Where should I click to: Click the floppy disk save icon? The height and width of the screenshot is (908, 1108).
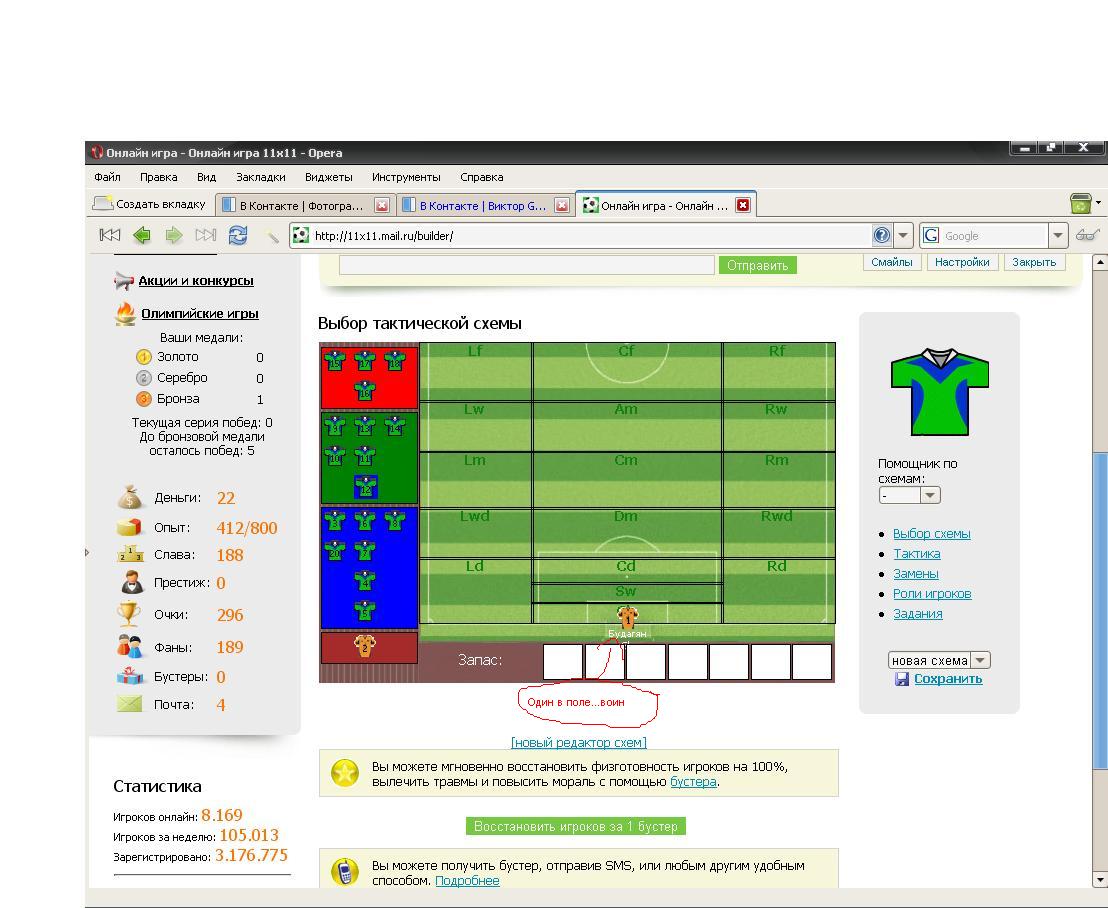(x=902, y=679)
